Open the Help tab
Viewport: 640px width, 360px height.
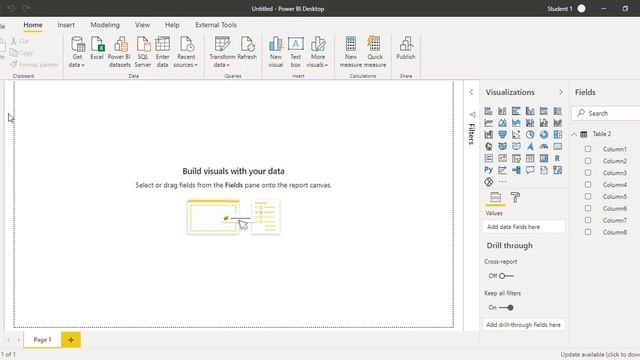(x=172, y=25)
